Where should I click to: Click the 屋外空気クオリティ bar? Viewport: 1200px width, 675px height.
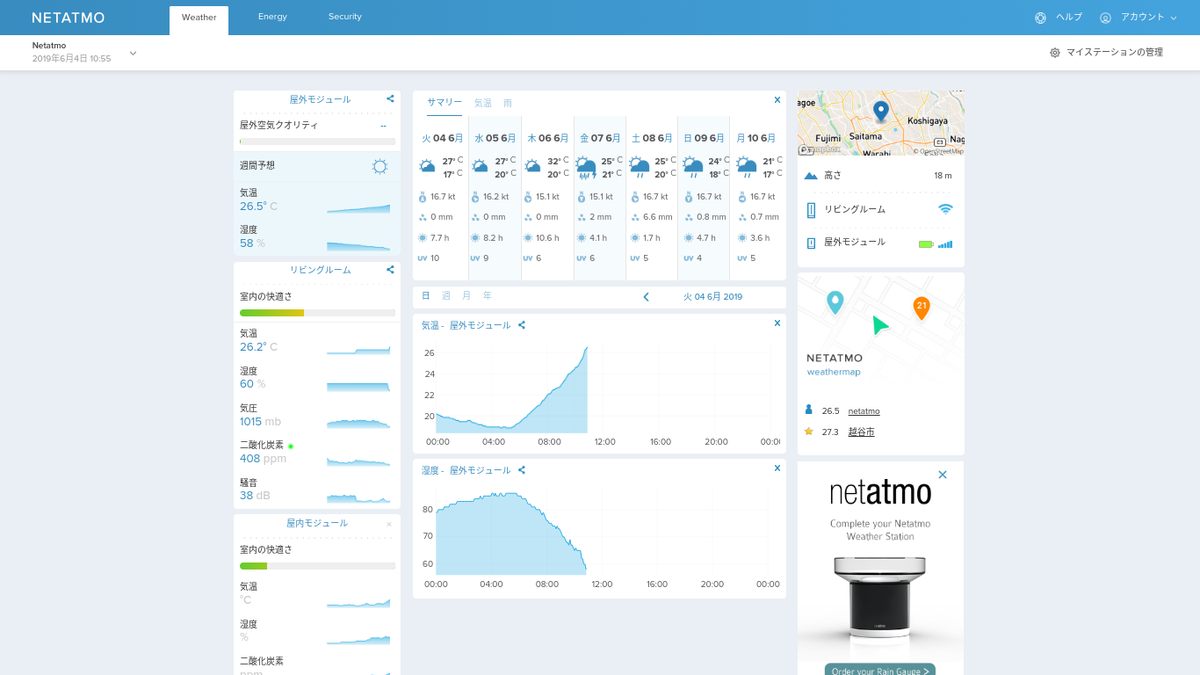click(317, 142)
